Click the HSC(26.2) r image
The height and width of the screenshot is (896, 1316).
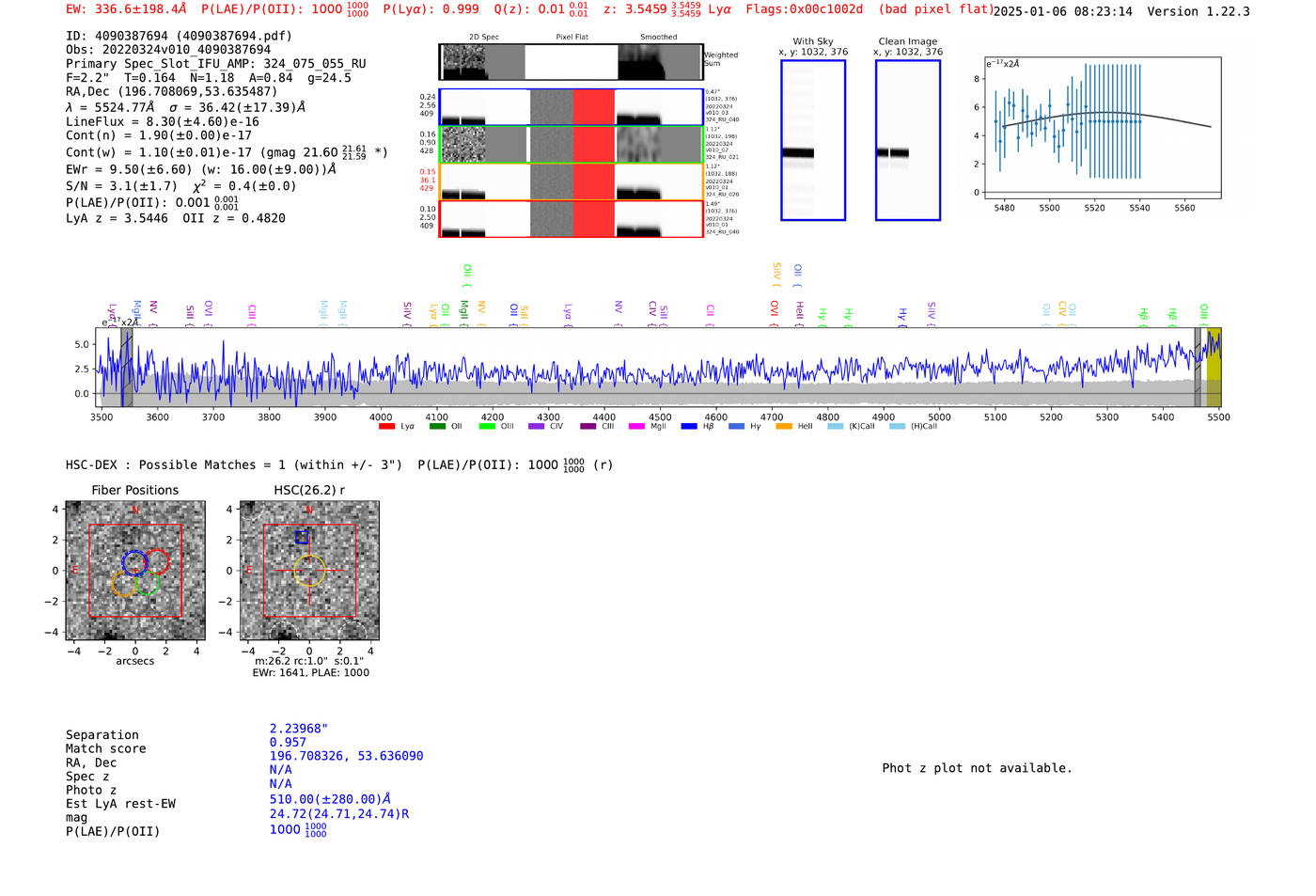(309, 571)
